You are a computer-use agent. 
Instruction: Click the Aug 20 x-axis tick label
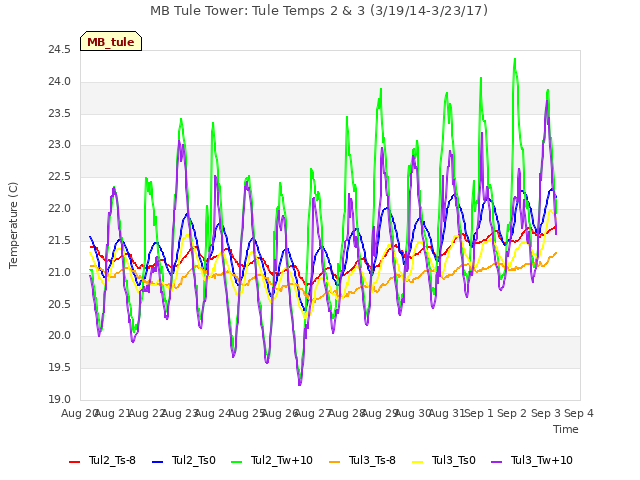point(80,413)
